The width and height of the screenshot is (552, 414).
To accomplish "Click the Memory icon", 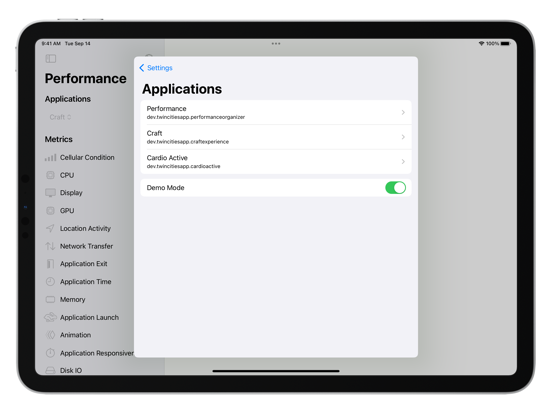I will tap(50, 300).
